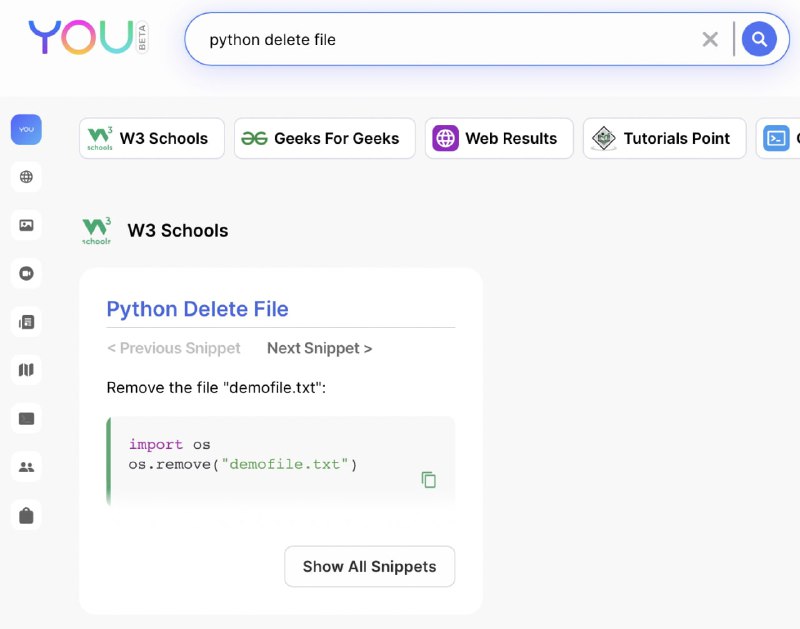Open the social people sidebar icon
This screenshot has width=800, height=629.
coord(26,467)
